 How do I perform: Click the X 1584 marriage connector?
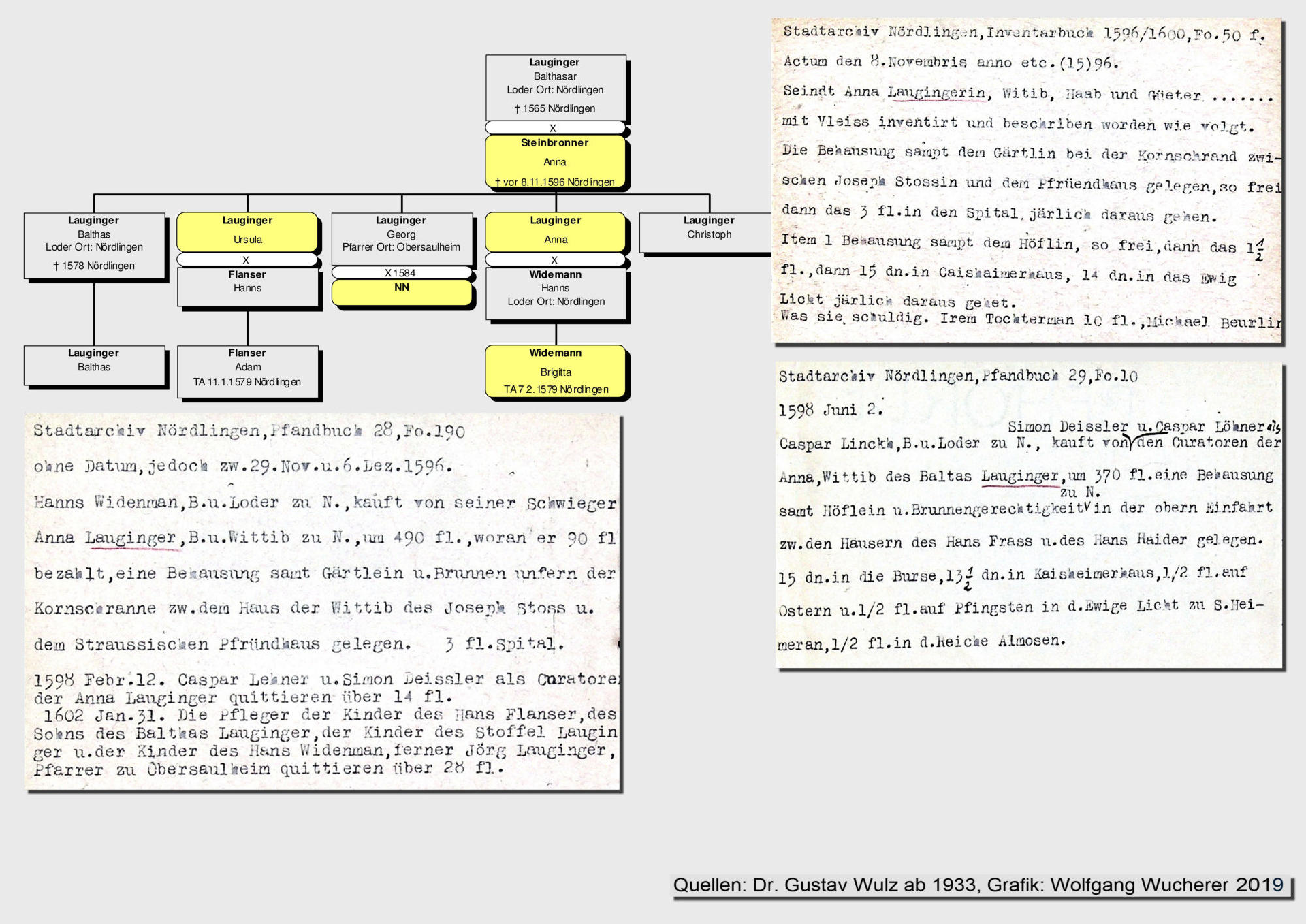click(401, 272)
